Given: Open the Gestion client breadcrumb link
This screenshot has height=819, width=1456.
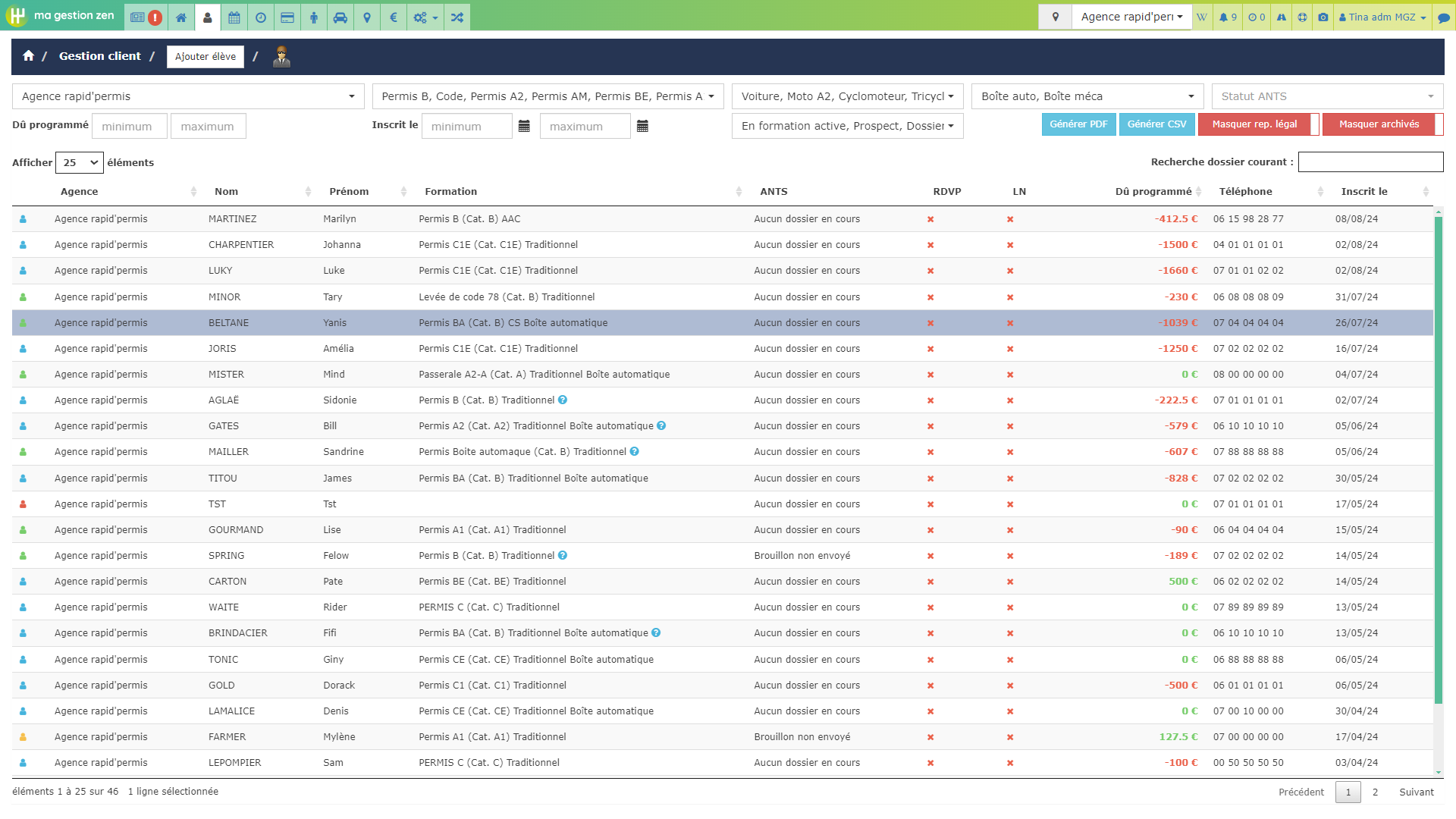Looking at the screenshot, I should point(100,56).
